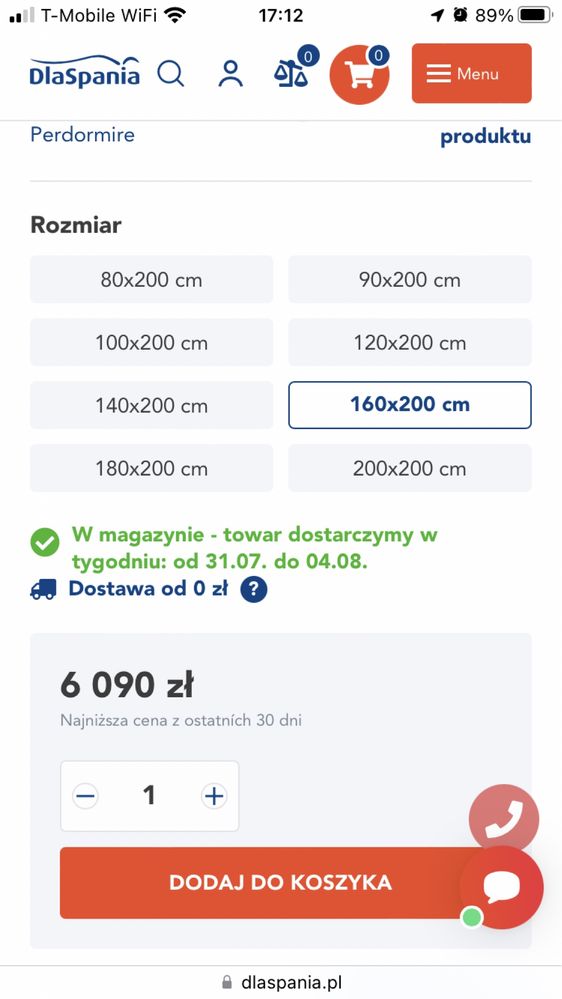The width and height of the screenshot is (562, 999).
Task: Open the Menu hamburger button
Action: pyautogui.click(x=472, y=73)
